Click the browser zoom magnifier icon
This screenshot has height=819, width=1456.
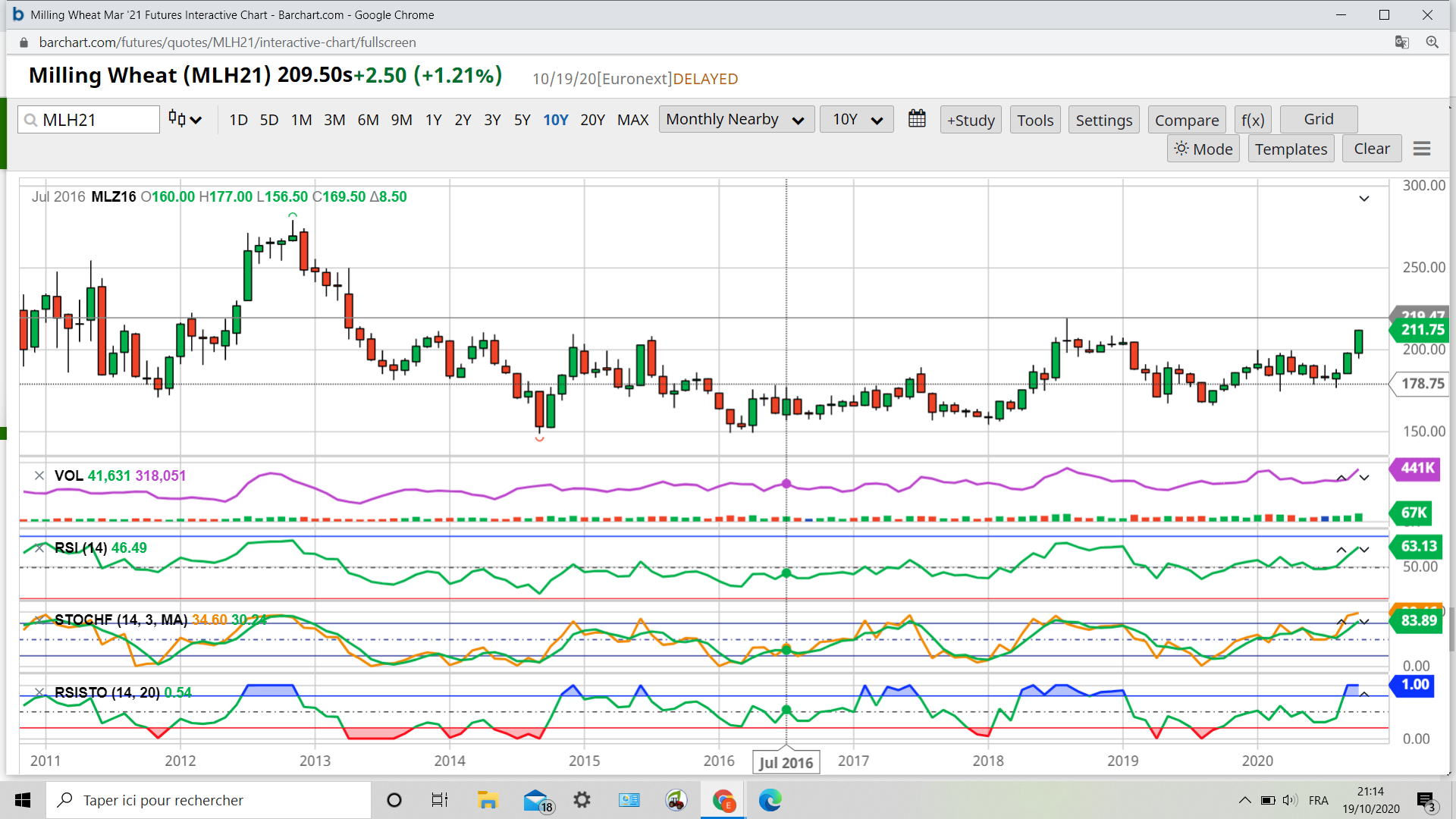pos(1432,42)
